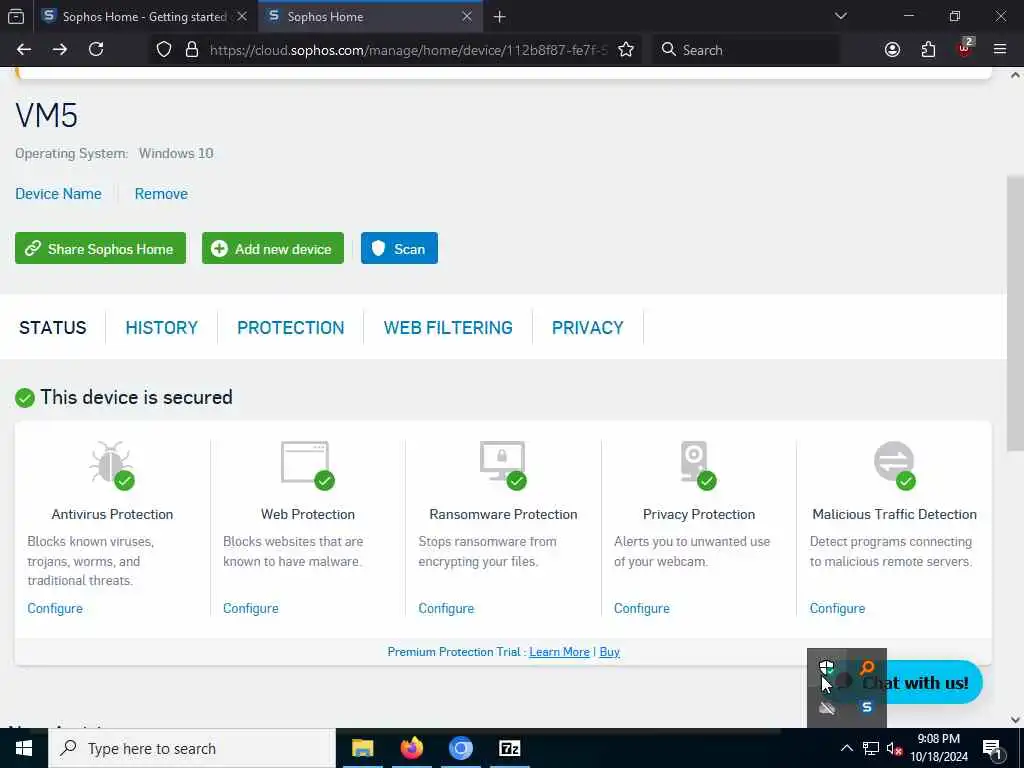Configure Malicious Traffic Detection

pyautogui.click(x=837, y=608)
